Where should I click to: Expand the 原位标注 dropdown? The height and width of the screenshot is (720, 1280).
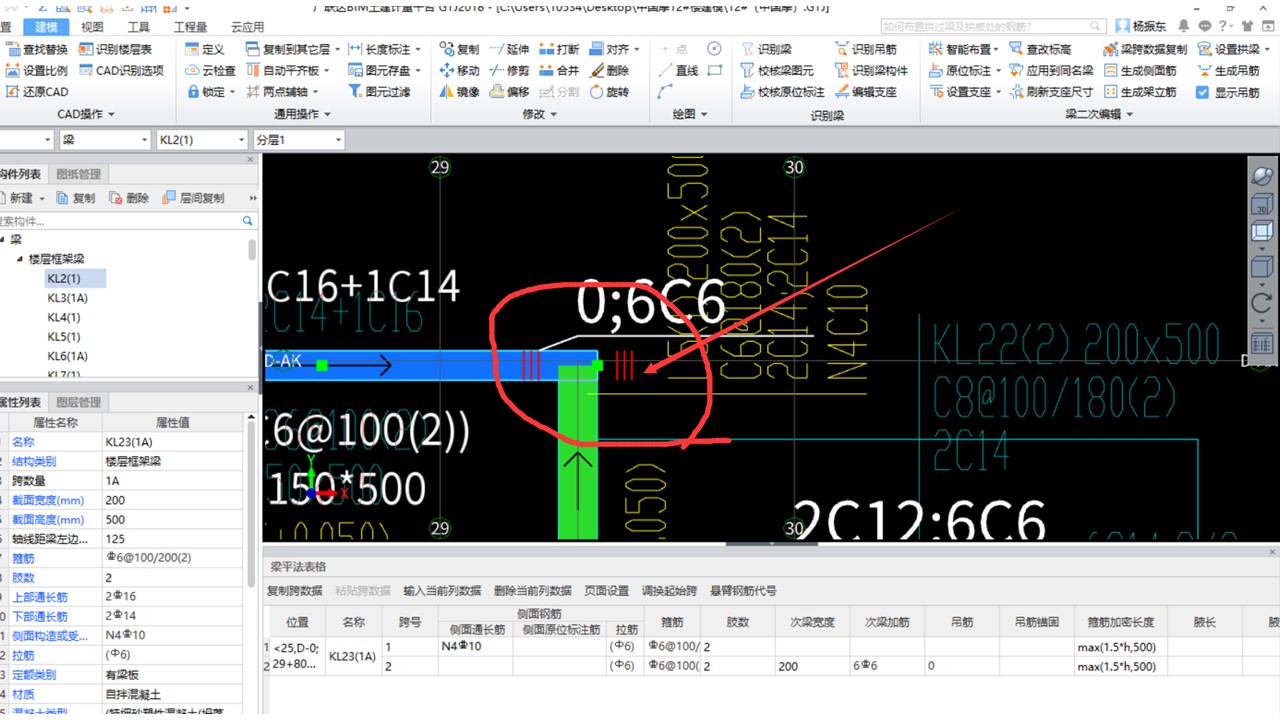point(997,70)
